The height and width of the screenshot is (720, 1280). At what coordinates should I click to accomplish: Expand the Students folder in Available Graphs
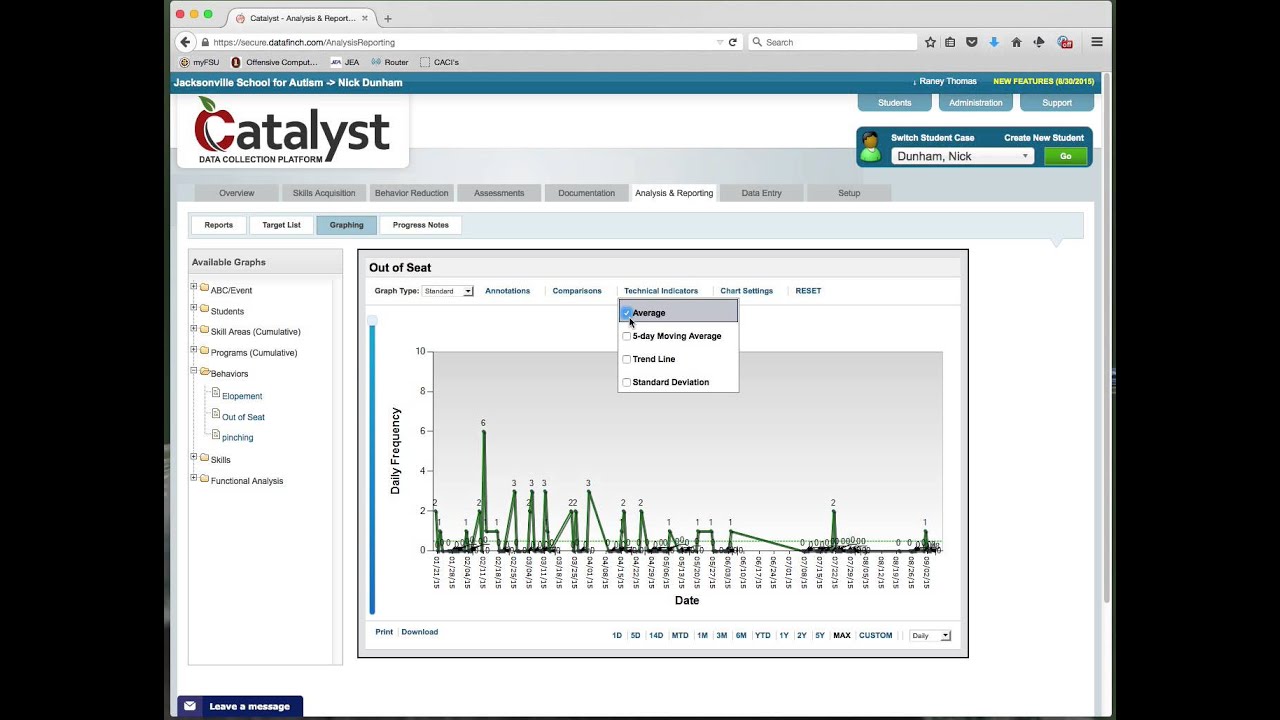coord(194,309)
